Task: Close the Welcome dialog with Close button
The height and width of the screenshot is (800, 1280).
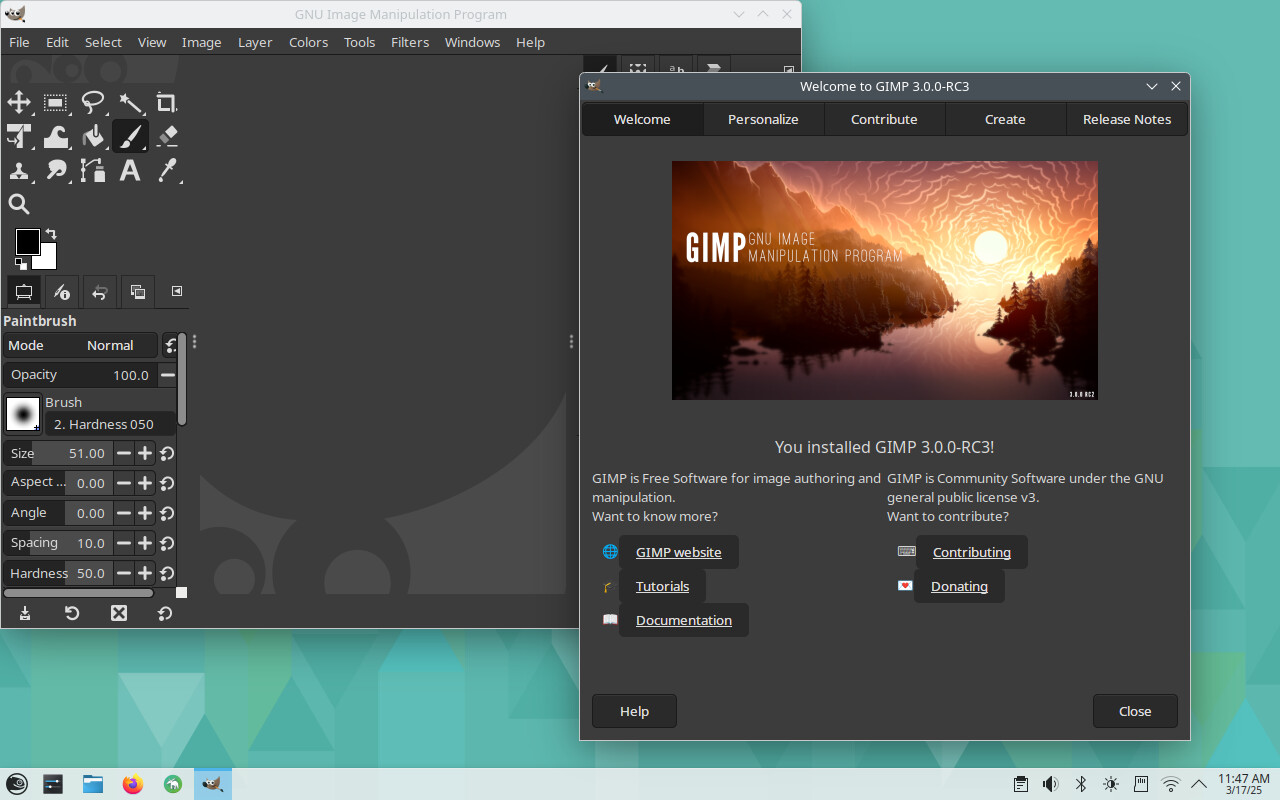Action: [x=1135, y=711]
